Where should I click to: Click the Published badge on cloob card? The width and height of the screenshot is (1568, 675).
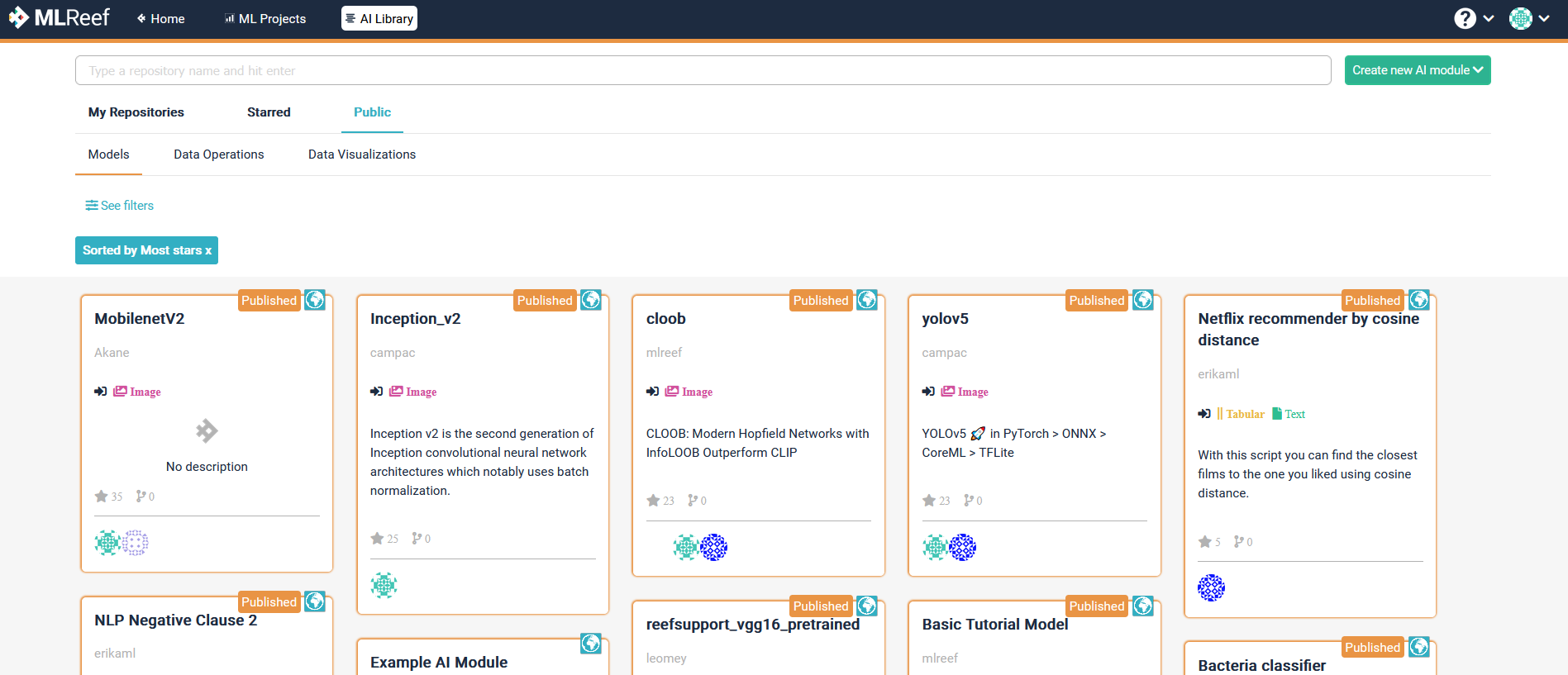click(821, 301)
